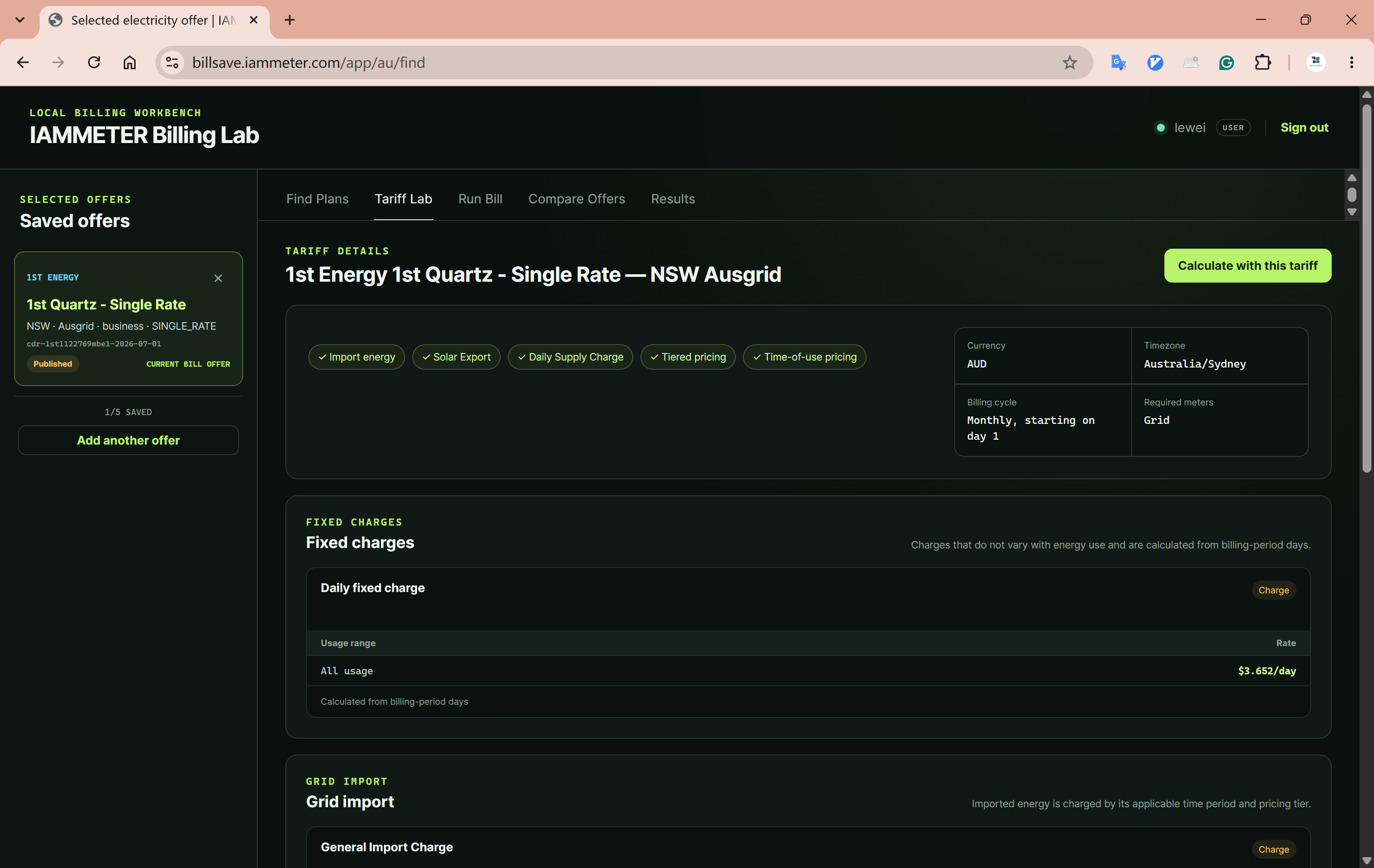View site information icon in address bar

coord(172,62)
